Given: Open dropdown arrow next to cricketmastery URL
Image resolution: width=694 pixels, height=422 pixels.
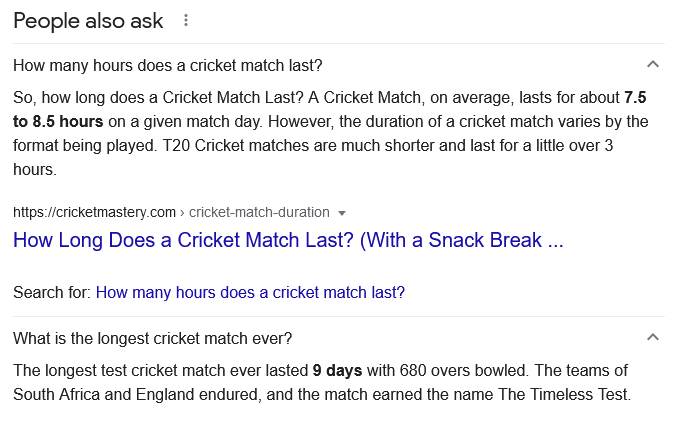Looking at the screenshot, I should click(342, 212).
